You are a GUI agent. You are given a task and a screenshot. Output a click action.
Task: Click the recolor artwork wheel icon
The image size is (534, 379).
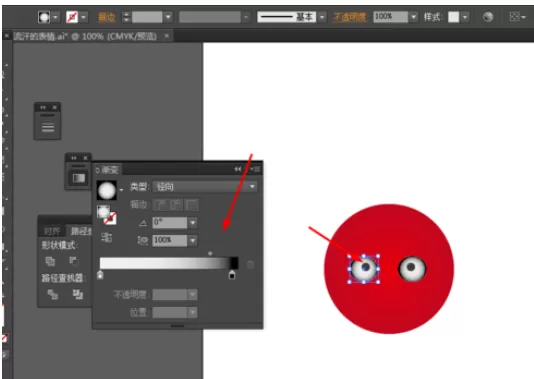point(488,17)
